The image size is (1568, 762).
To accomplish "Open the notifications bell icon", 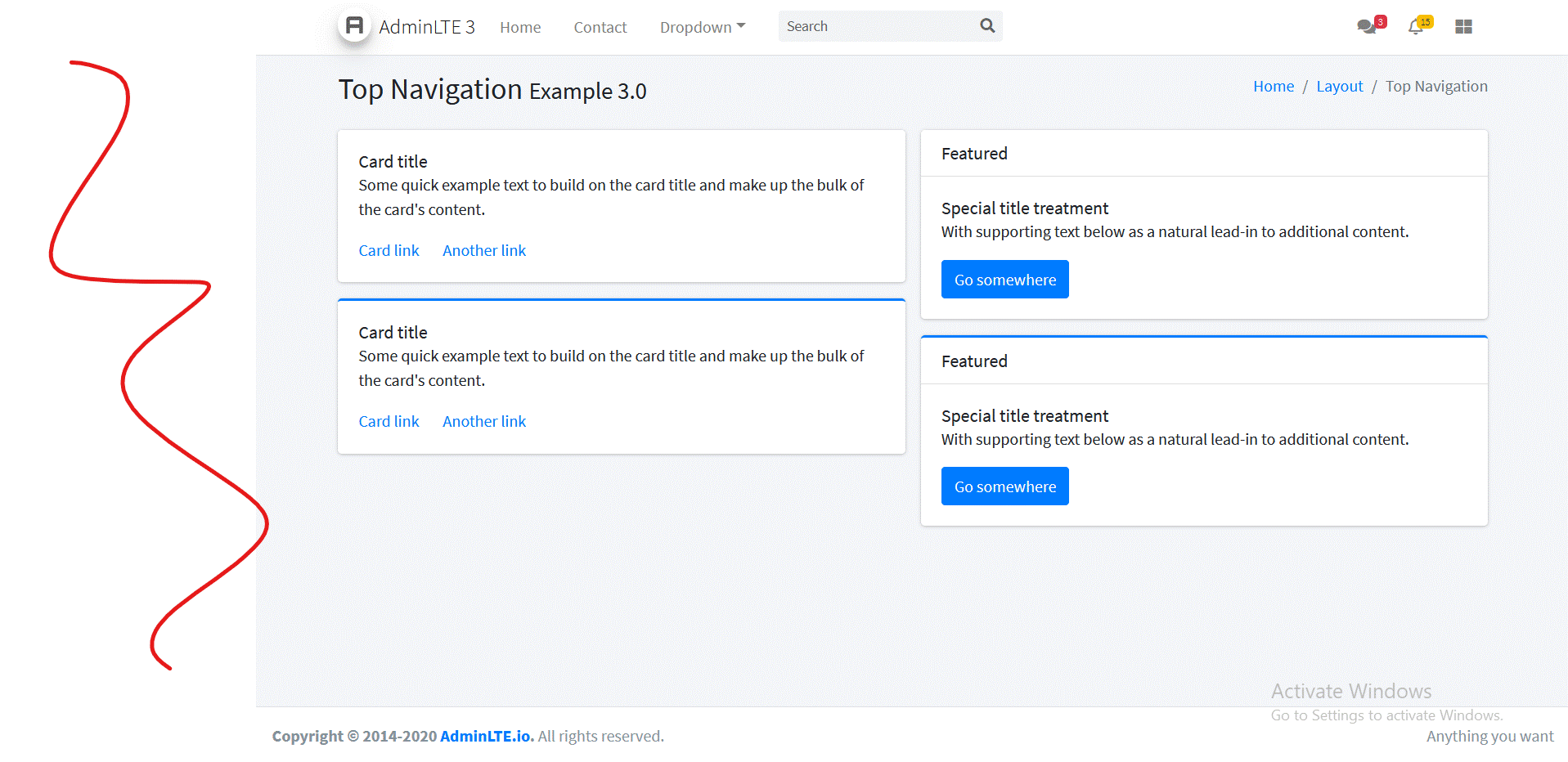I will coord(1416,27).
